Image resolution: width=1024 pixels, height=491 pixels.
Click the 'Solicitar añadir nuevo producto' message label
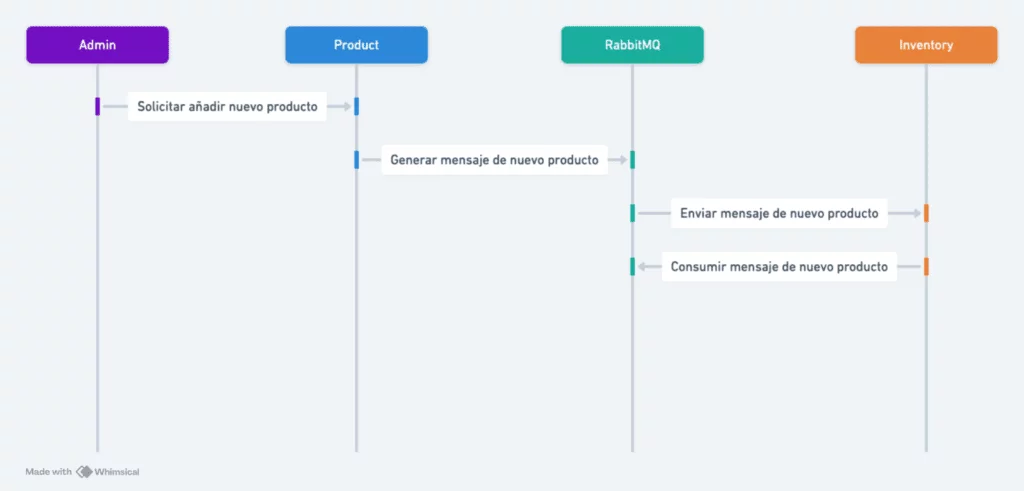tap(227, 106)
